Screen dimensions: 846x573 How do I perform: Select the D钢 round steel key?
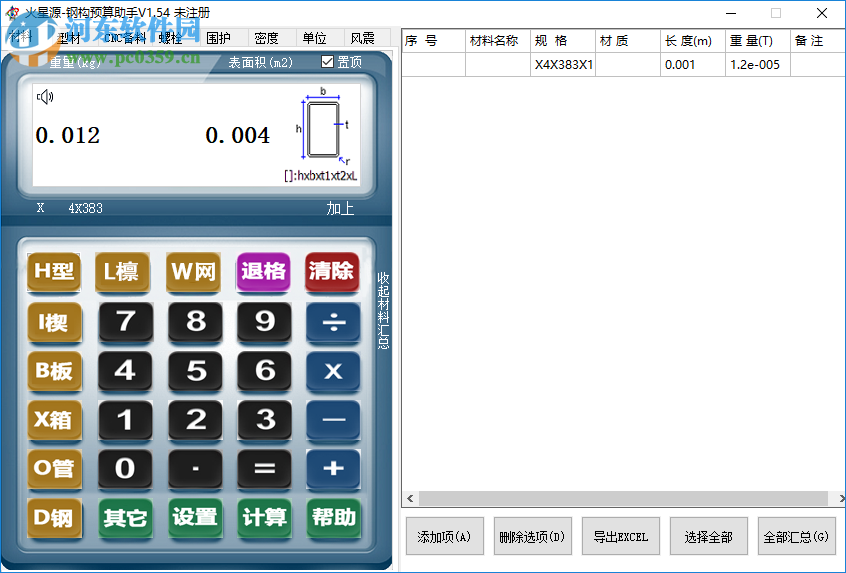pyautogui.click(x=54, y=518)
